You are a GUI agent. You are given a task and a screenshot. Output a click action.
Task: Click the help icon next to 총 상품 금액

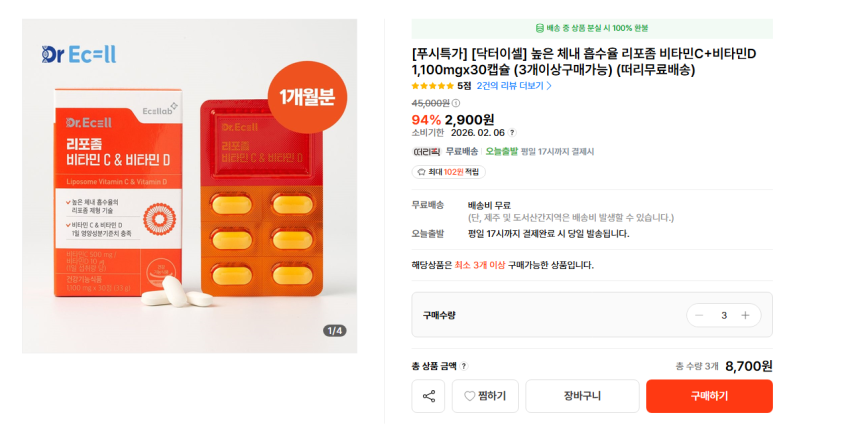tap(464, 367)
